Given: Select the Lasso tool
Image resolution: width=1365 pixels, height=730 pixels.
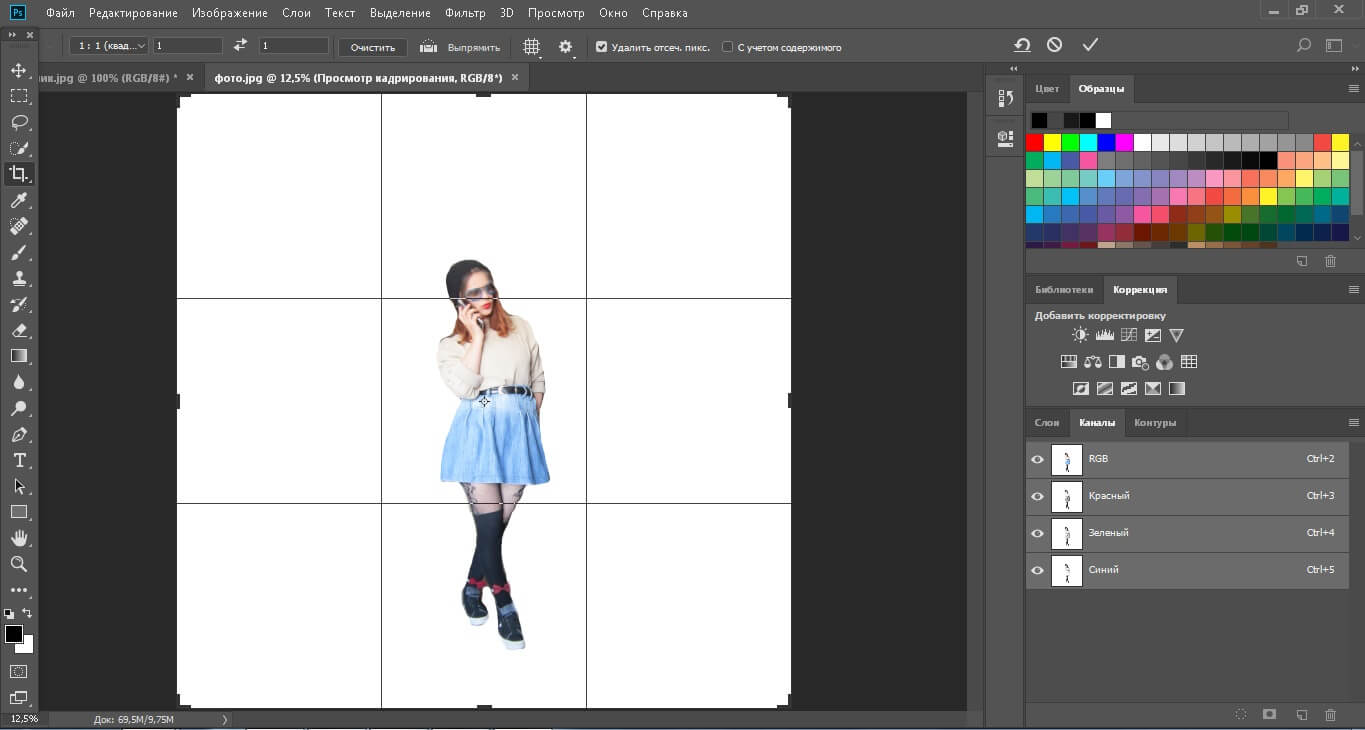Looking at the screenshot, I should coord(18,122).
